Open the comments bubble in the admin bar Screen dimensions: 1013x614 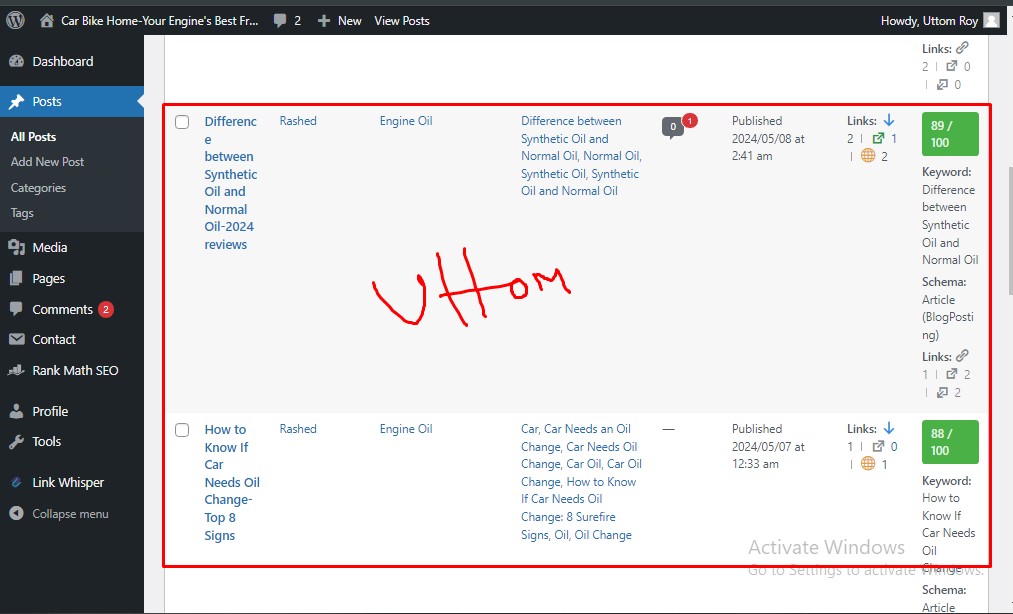pyautogui.click(x=280, y=21)
